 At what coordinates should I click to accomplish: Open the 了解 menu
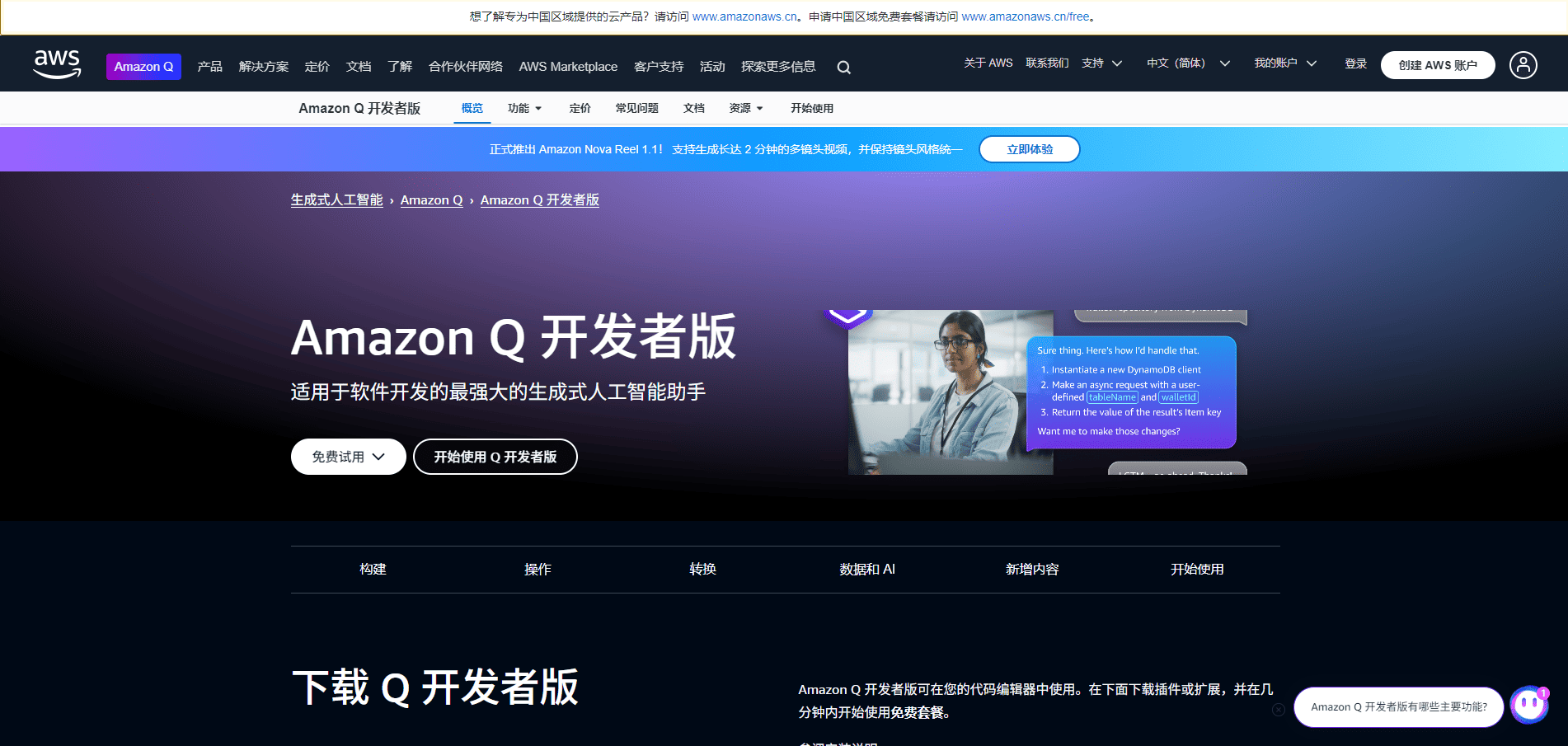coord(400,67)
